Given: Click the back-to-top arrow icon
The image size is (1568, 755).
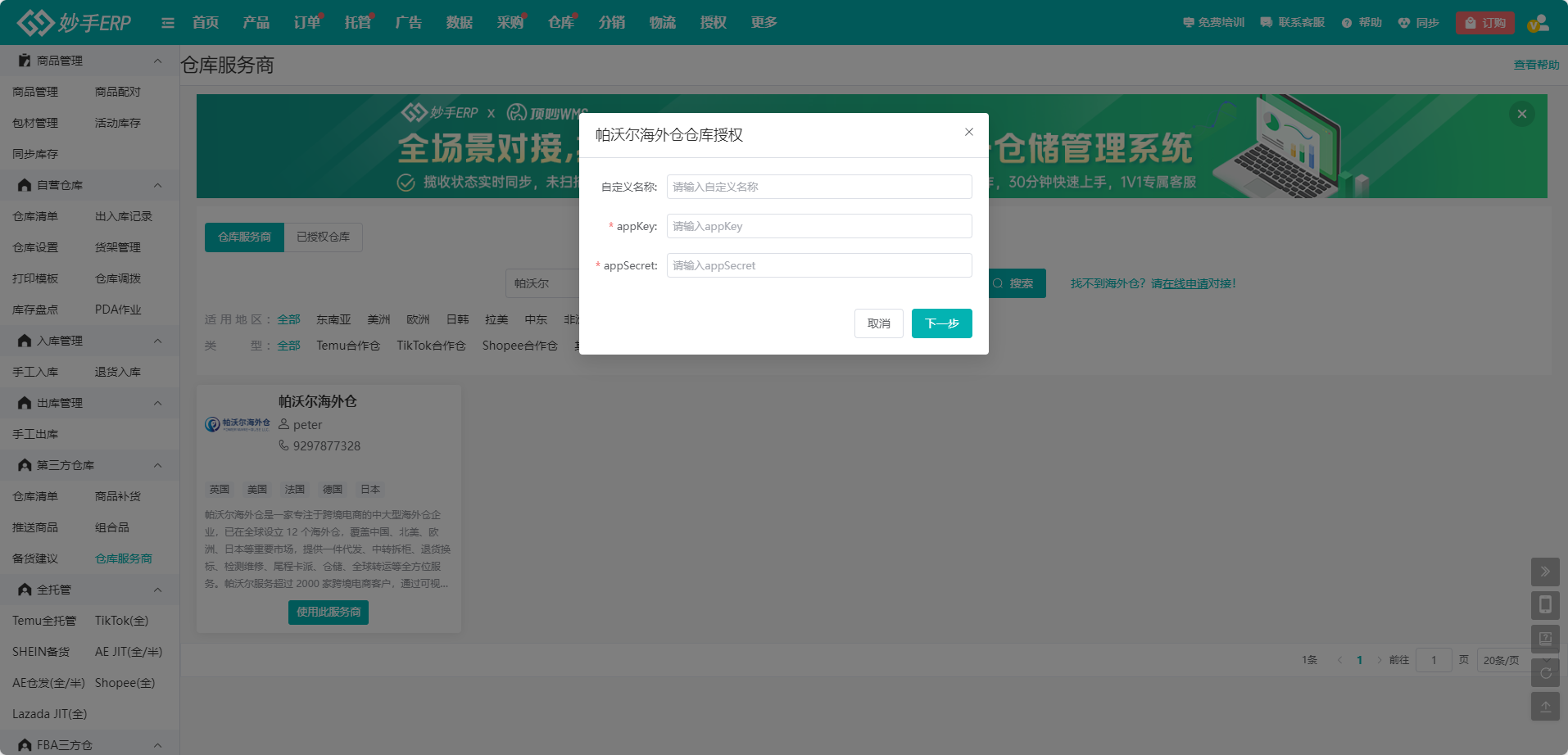Looking at the screenshot, I should click(x=1544, y=706).
